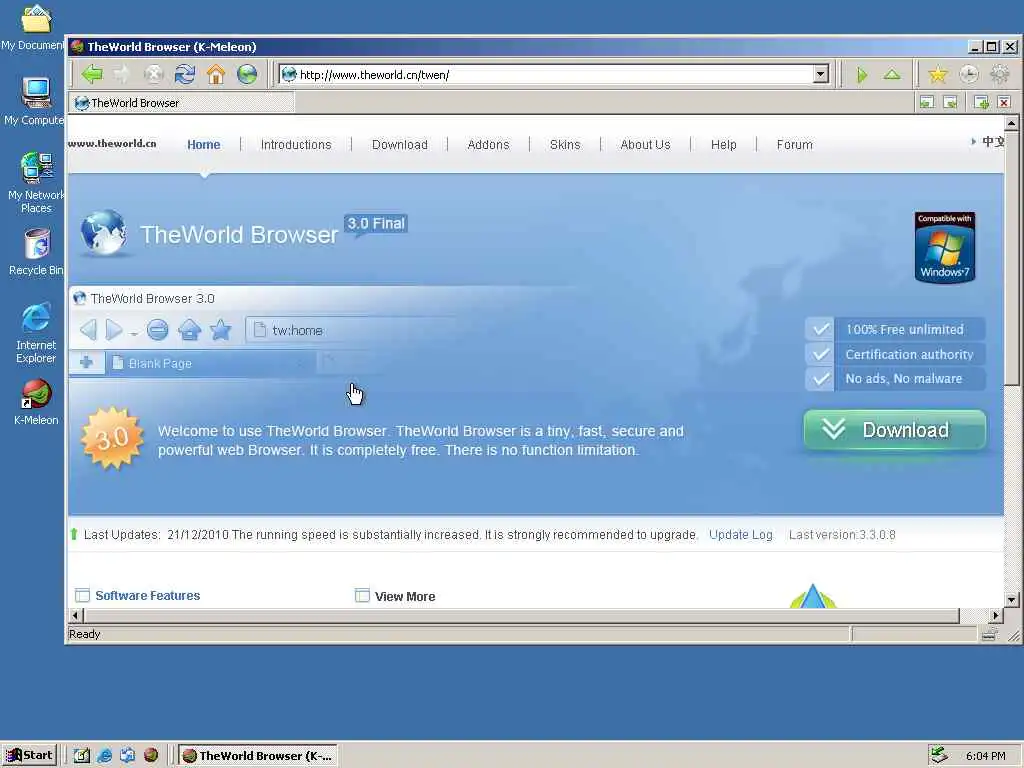The width and height of the screenshot is (1024, 768).
Task: Open the Forum navigation item
Action: pyautogui.click(x=794, y=144)
